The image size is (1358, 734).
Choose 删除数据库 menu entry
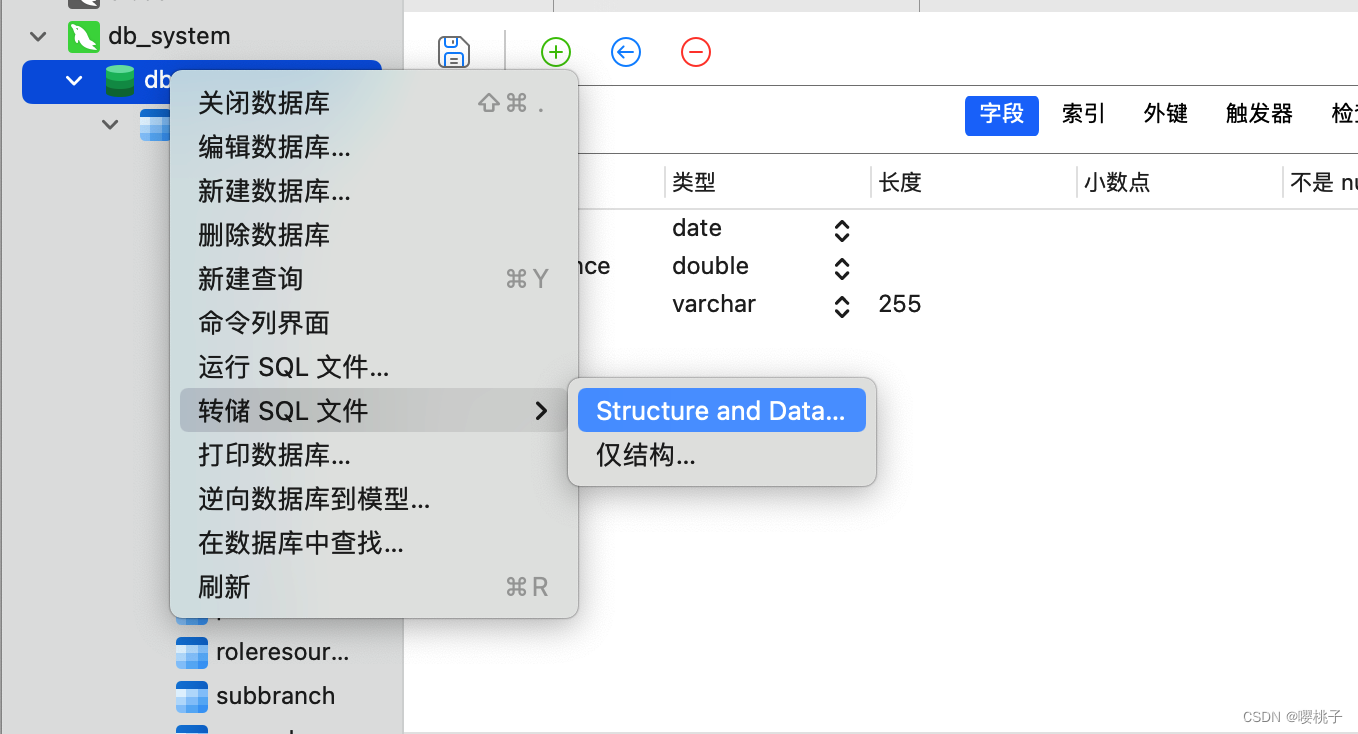tap(374, 235)
